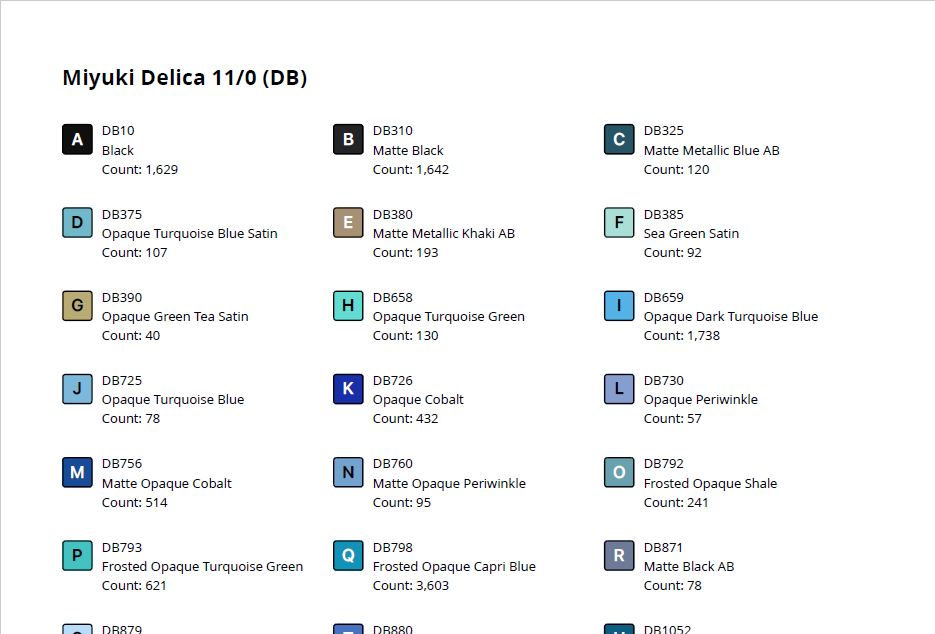The width and height of the screenshot is (935, 634).
Task: Select the light blue swatch labeled J
Action: point(78,389)
